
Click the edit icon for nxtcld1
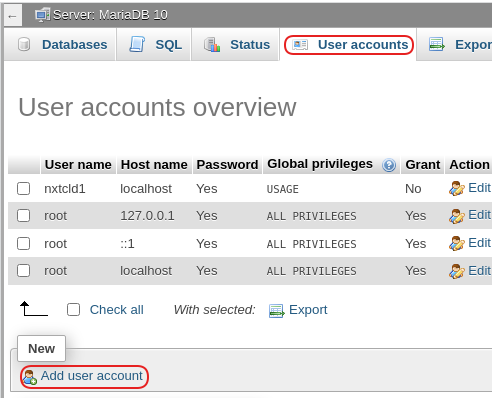click(456, 188)
